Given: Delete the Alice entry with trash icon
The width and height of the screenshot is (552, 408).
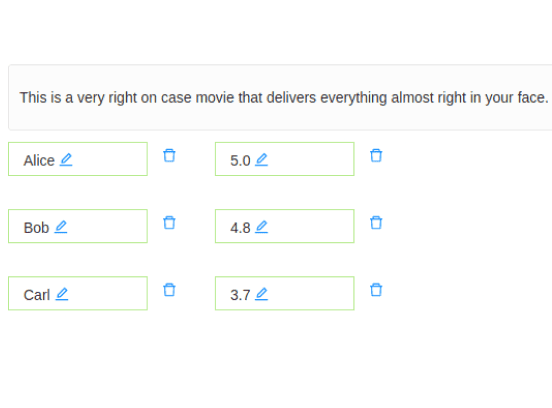Looking at the screenshot, I should tap(169, 156).
